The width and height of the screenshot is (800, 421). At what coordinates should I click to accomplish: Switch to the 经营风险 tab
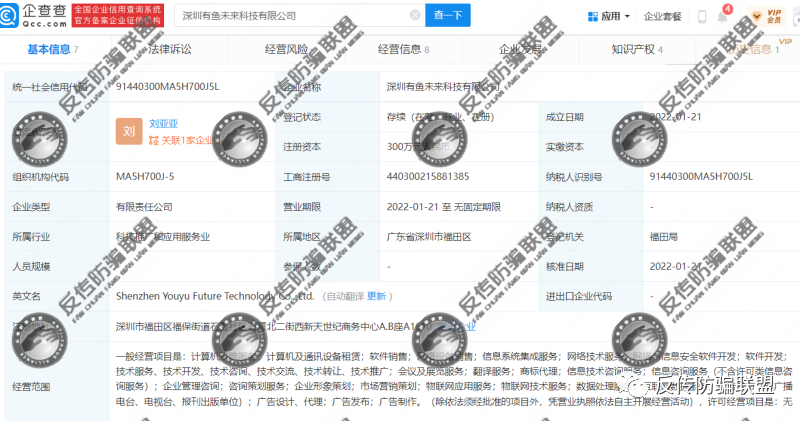tap(286, 49)
